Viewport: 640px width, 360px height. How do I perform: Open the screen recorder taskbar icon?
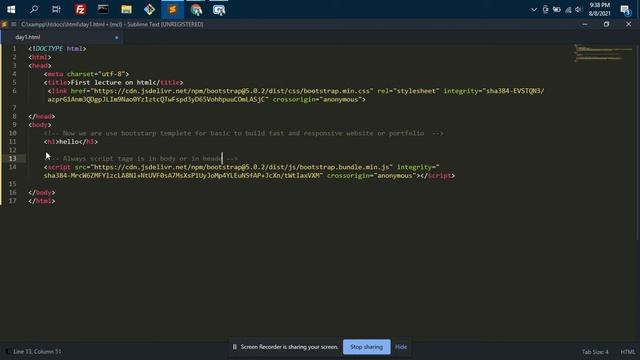coord(219,9)
